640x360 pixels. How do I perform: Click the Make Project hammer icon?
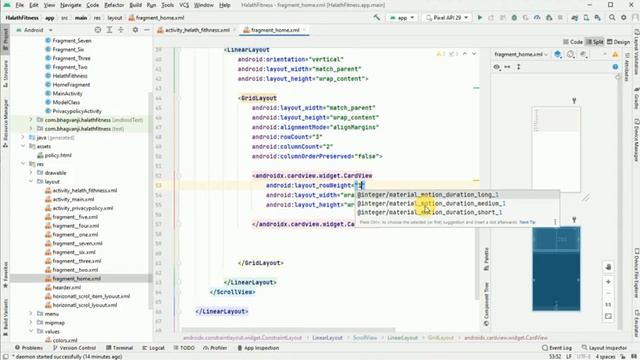[x=376, y=18]
